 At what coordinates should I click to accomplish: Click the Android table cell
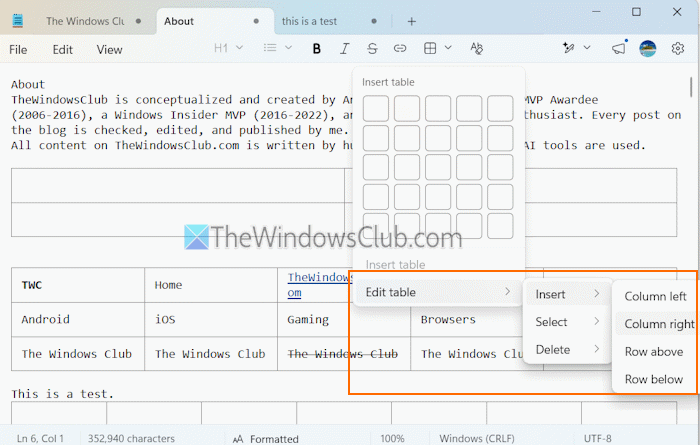point(78,320)
